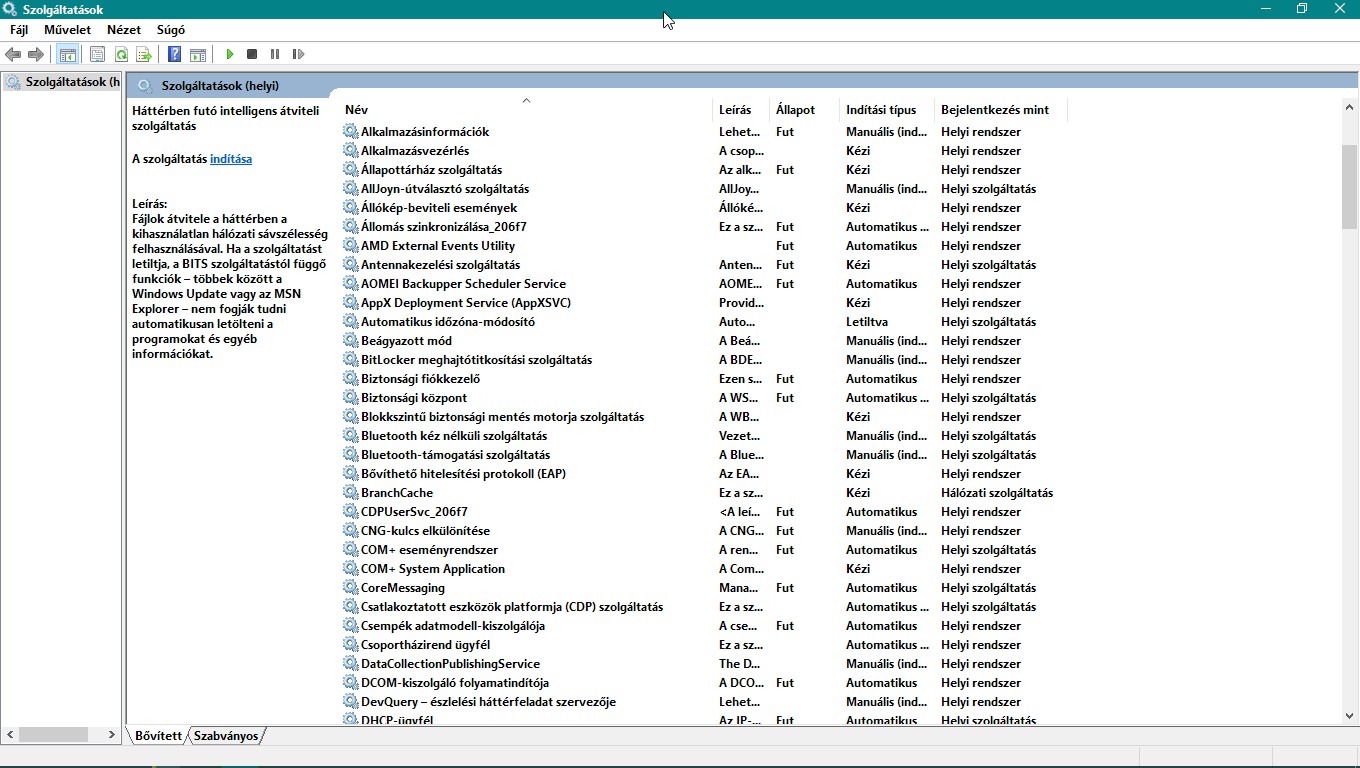Select Állomás szinkronizálása_206f7 service
This screenshot has width=1360, height=768.
tap(704, 226)
